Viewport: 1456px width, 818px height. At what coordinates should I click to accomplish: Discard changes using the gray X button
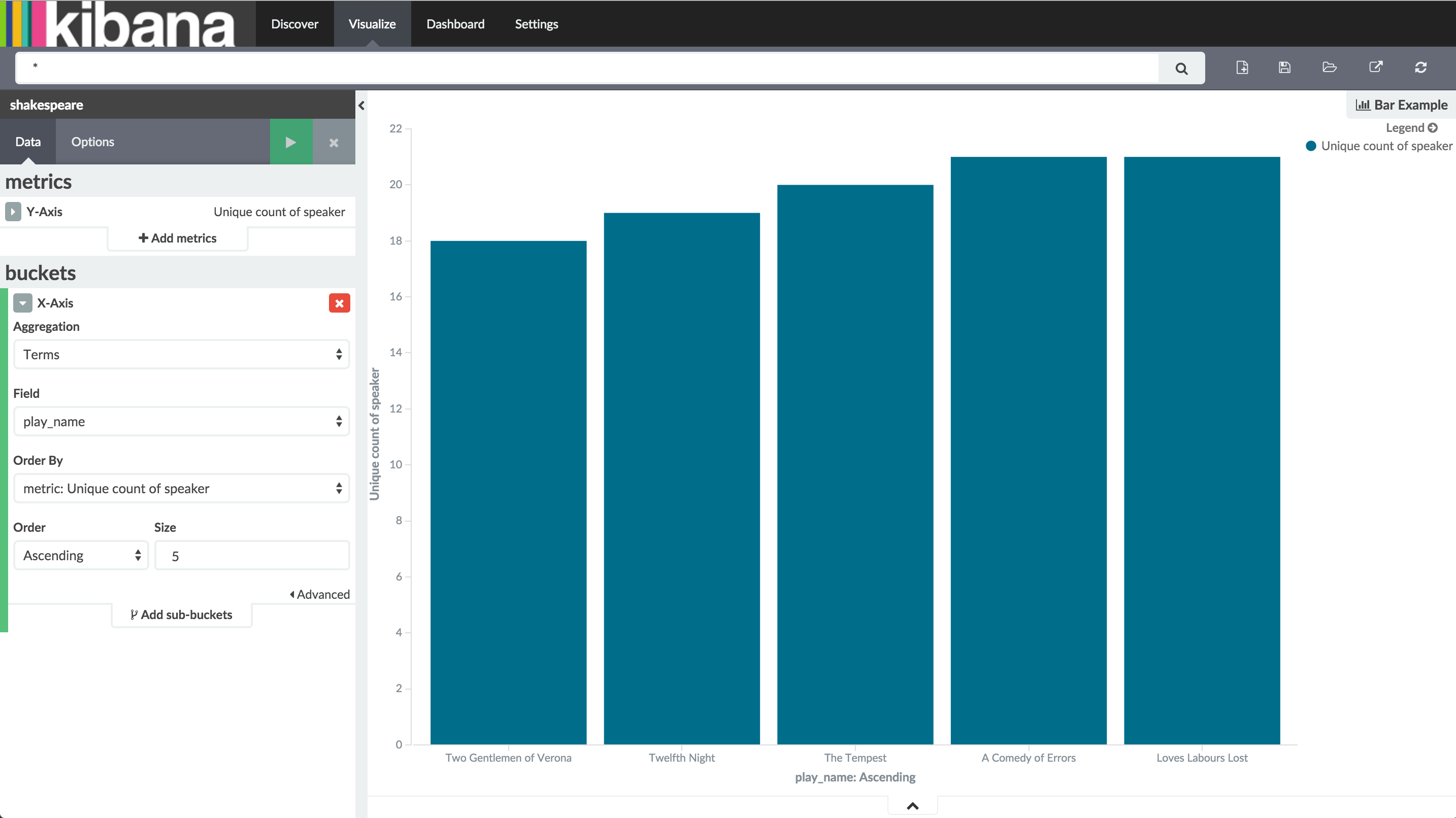coord(334,142)
